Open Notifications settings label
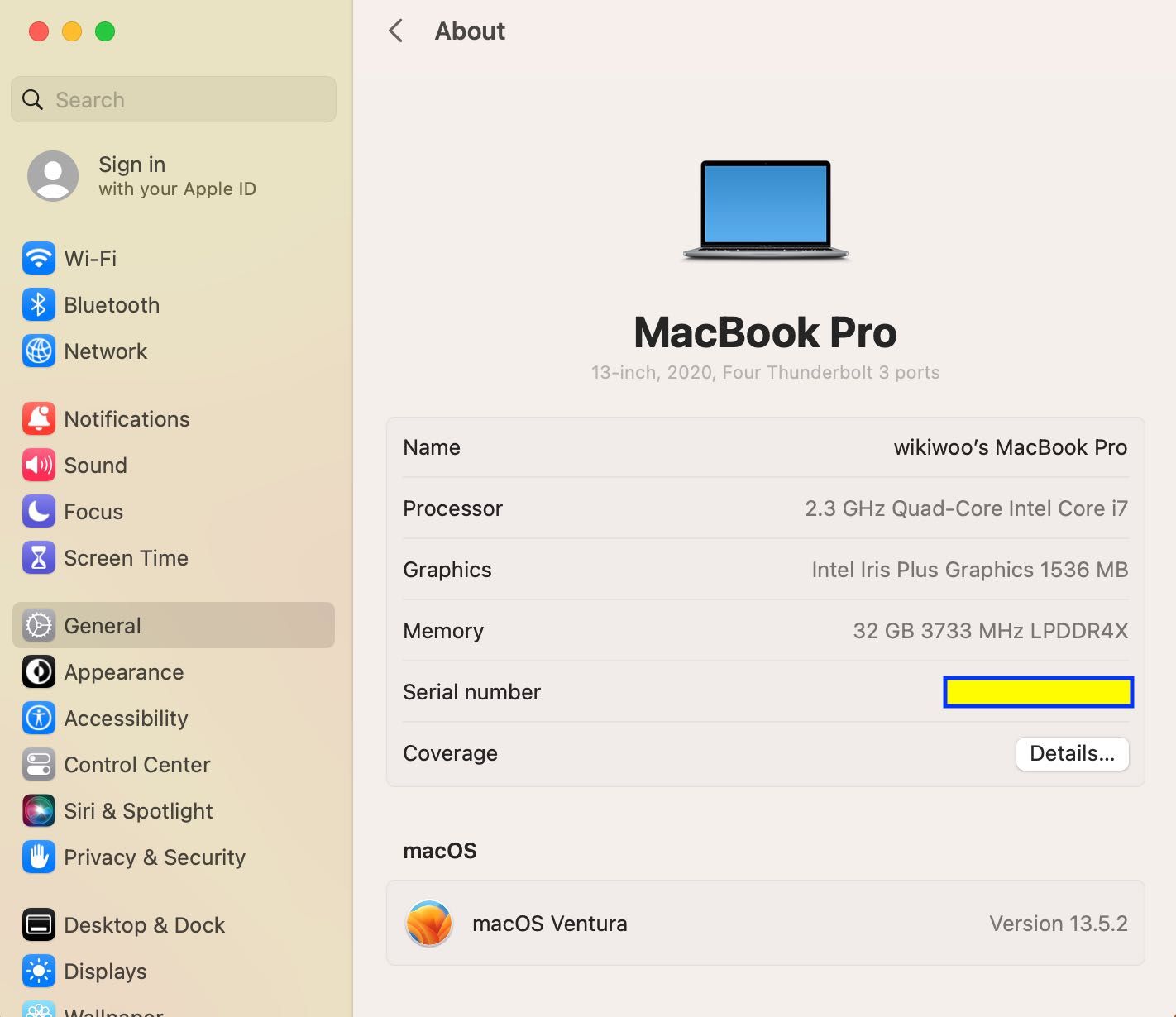Screen dimensions: 1176x1017 tap(127, 419)
